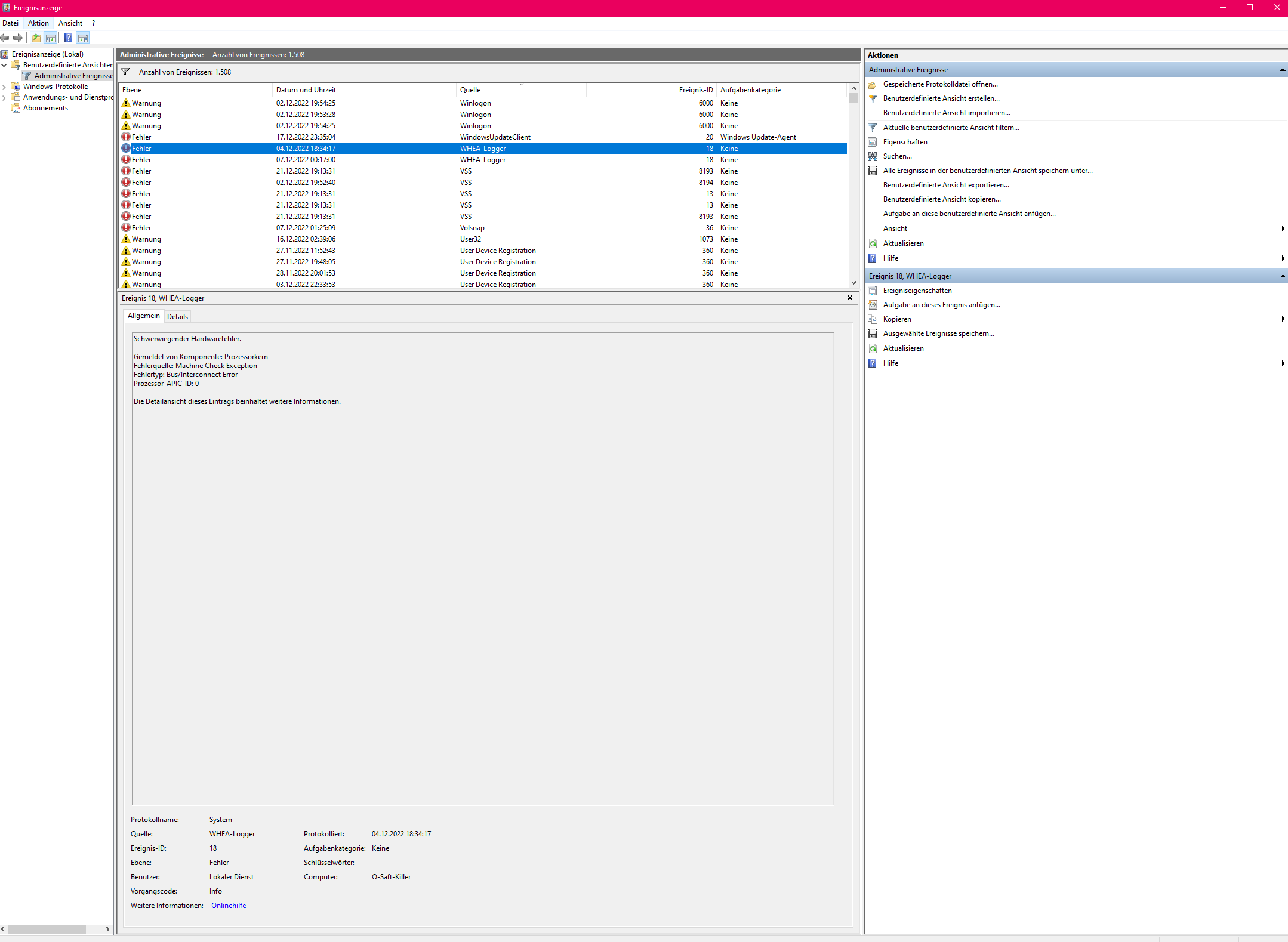1288x942 pixels.
Task: Open the lower Hilfe submenu arrow
Action: [x=1283, y=363]
